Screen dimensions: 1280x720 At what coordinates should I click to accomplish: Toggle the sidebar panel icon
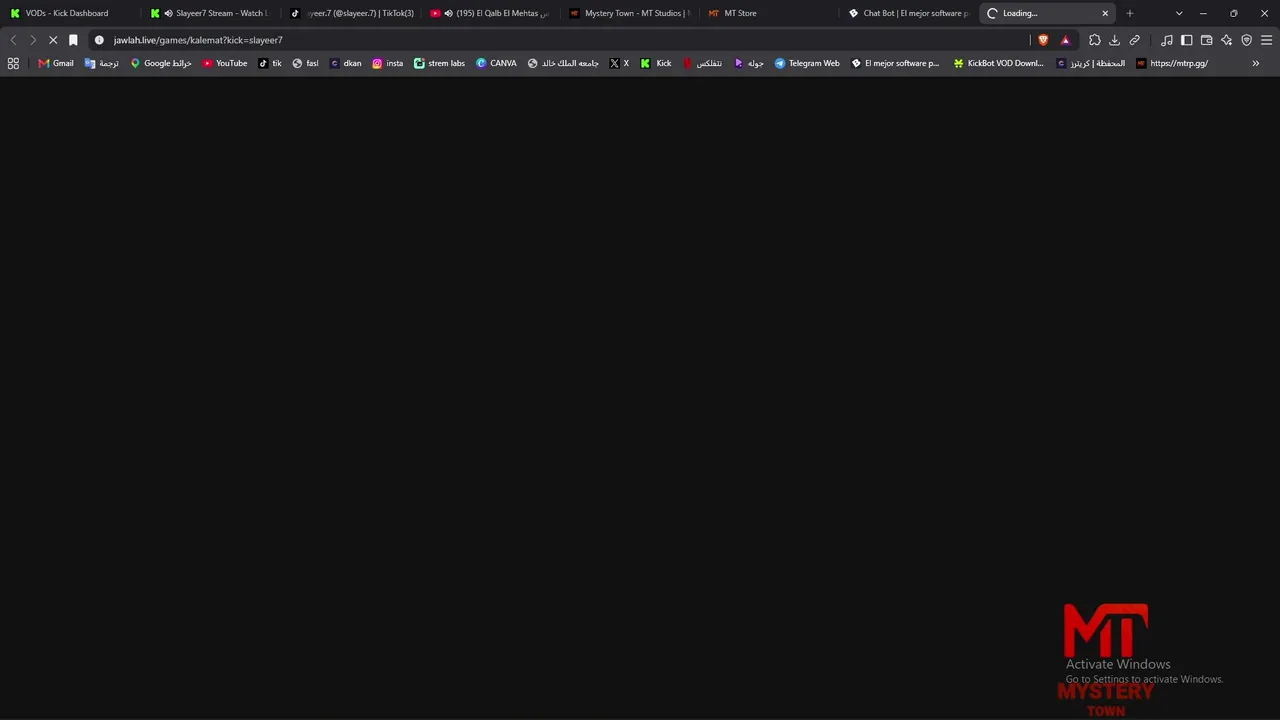coord(1186,40)
